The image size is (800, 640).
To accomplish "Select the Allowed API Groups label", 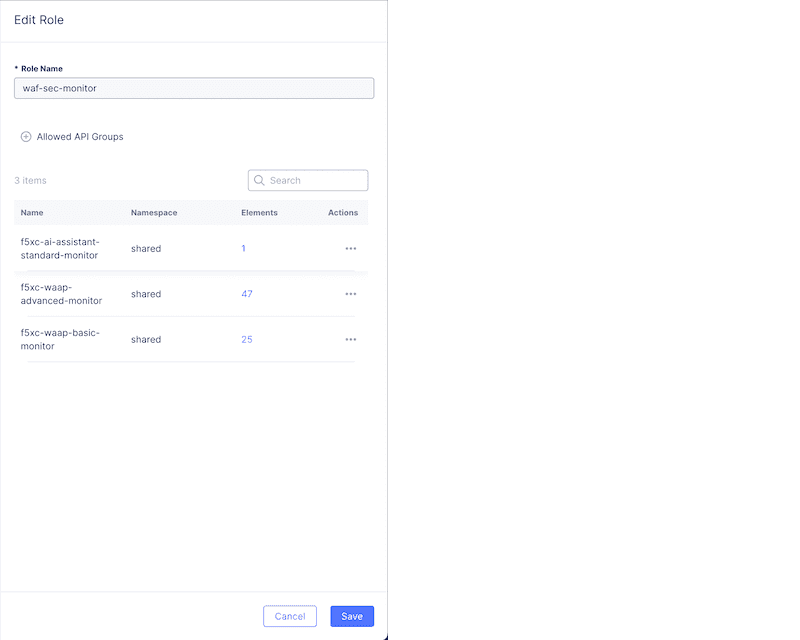I will pyautogui.click(x=80, y=137).
